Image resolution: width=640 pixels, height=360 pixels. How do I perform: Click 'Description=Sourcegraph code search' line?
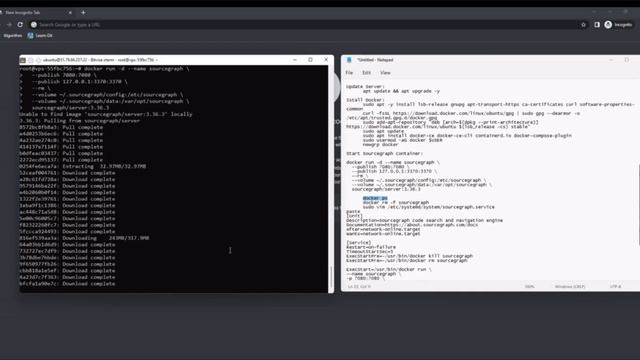click(x=424, y=220)
